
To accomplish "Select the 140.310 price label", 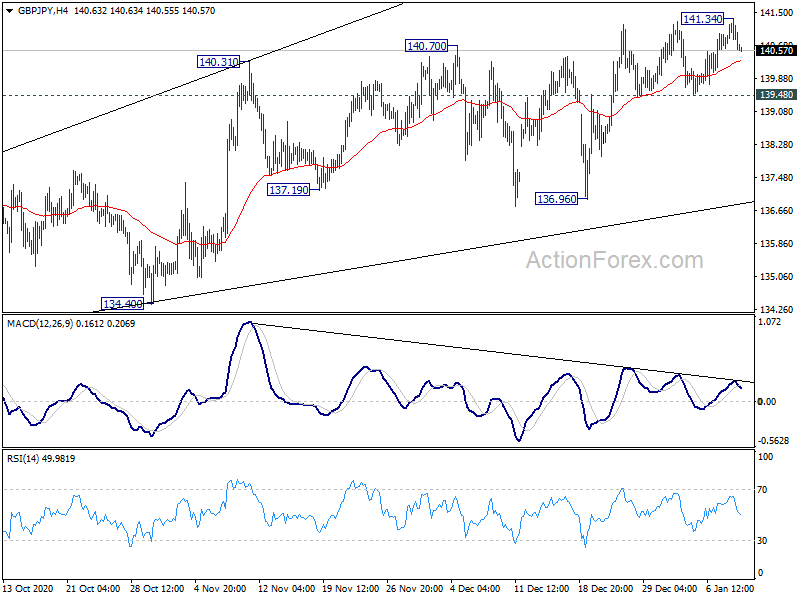I will coord(218,62).
